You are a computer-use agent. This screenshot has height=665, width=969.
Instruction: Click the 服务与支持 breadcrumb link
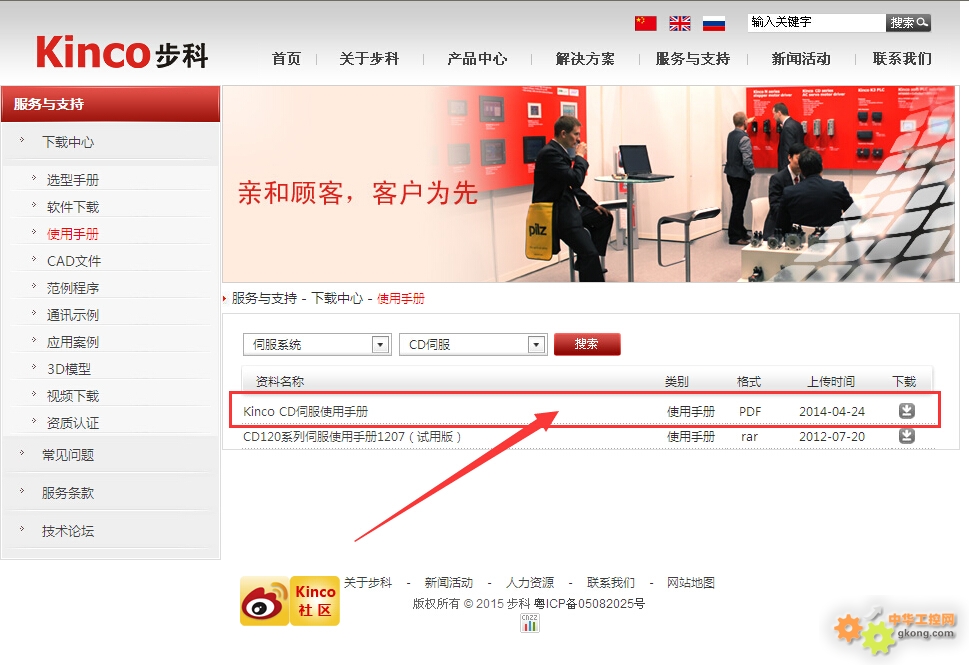point(264,299)
